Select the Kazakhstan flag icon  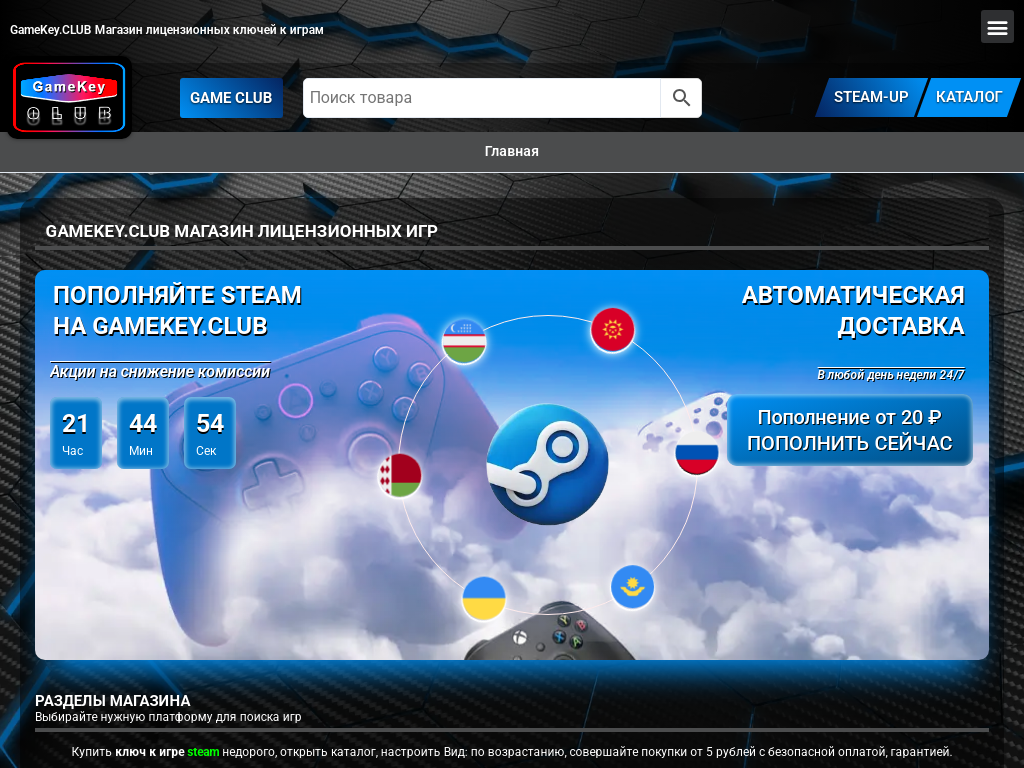(632, 587)
